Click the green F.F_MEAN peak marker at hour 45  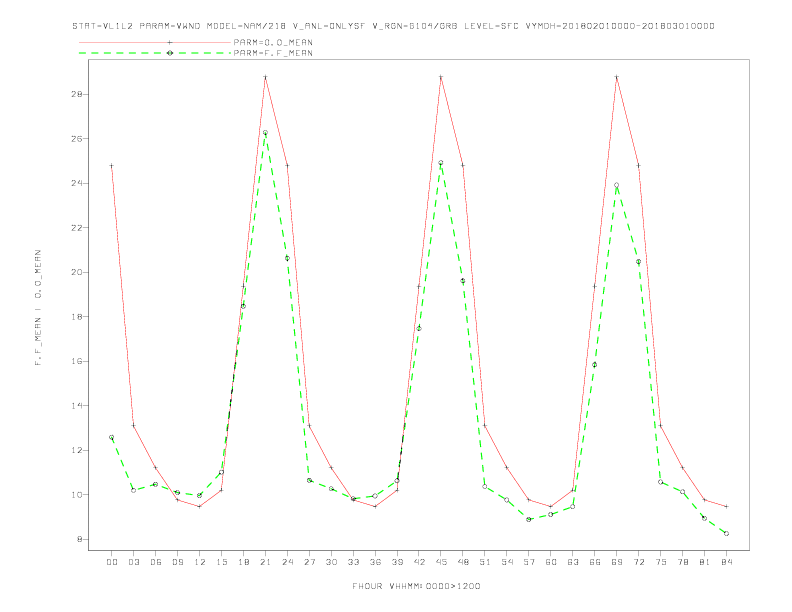pyautogui.click(x=441, y=163)
